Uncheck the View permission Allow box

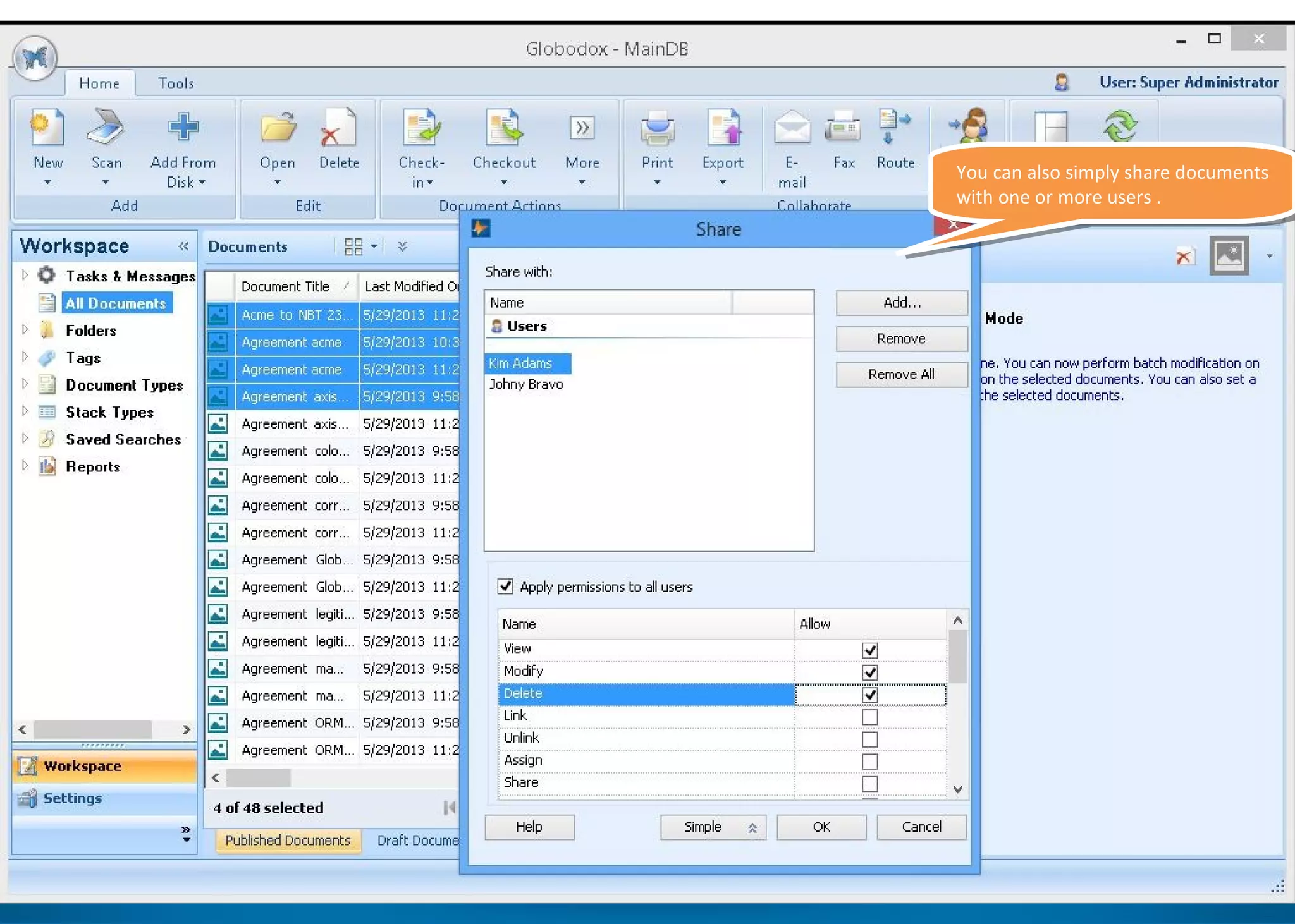pos(869,650)
